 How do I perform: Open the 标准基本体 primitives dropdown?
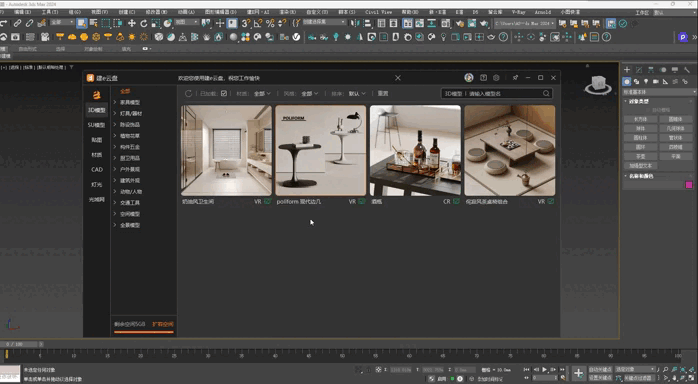(x=659, y=92)
